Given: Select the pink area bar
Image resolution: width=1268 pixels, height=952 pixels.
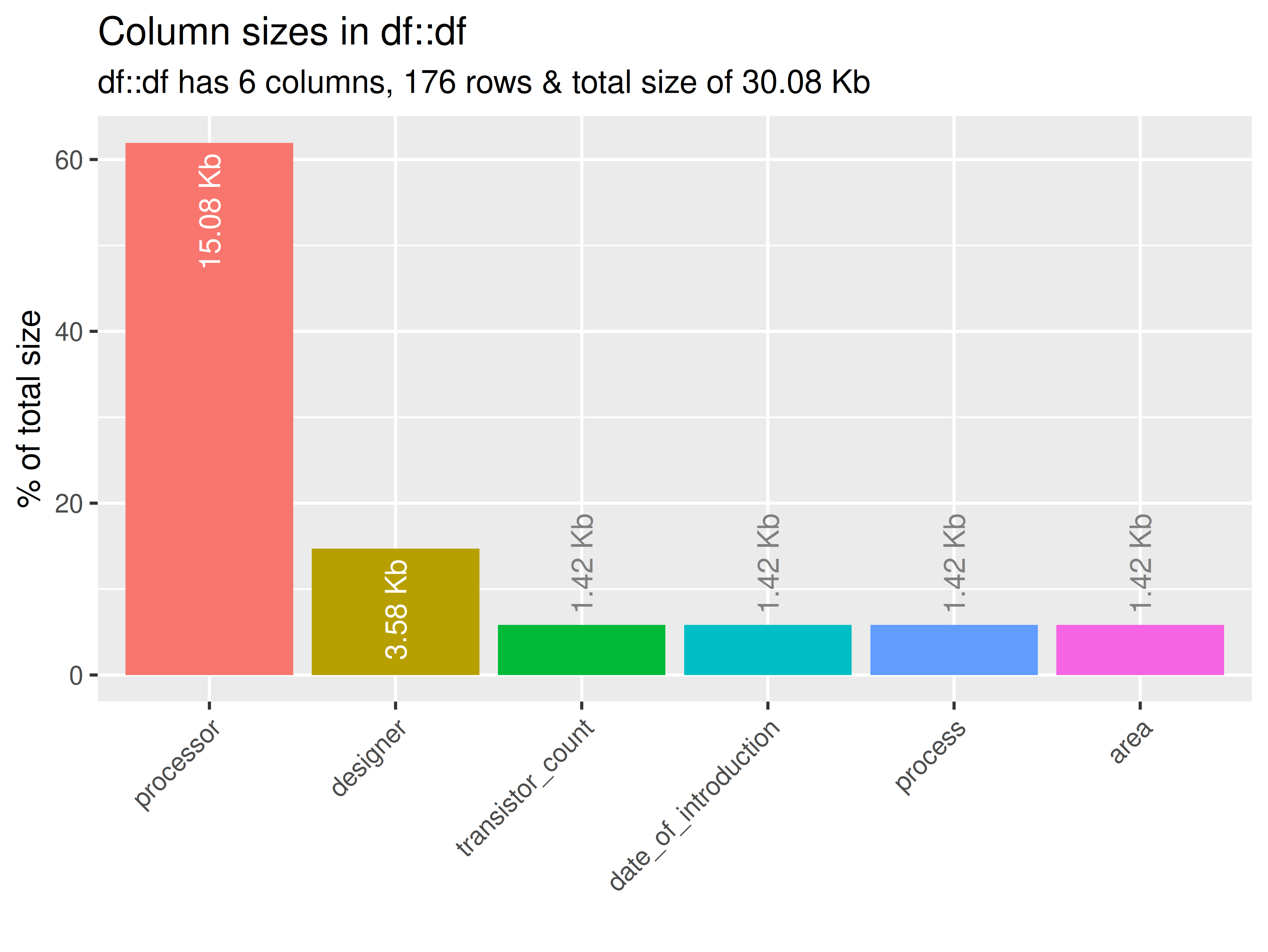Looking at the screenshot, I should point(1140,650).
